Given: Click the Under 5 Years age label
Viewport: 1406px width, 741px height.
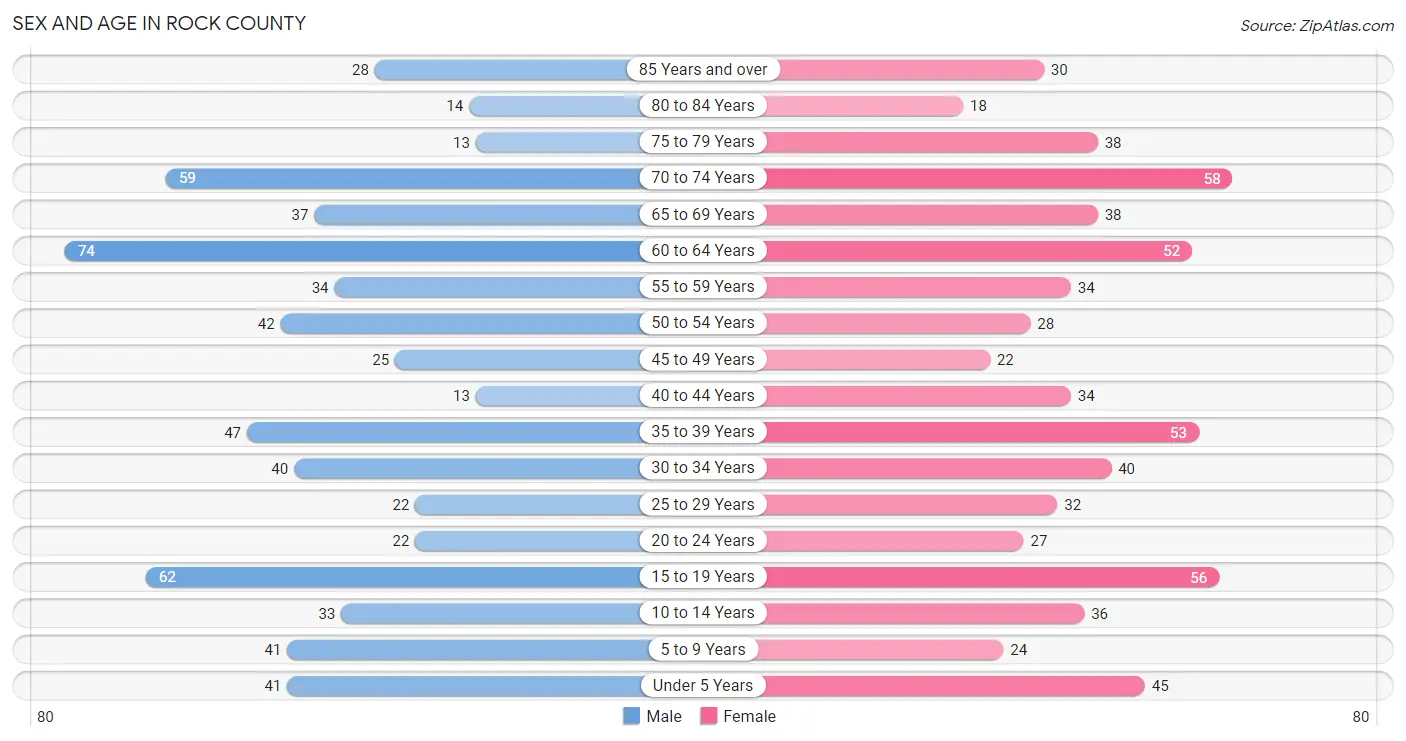Looking at the screenshot, I should (x=703, y=685).
